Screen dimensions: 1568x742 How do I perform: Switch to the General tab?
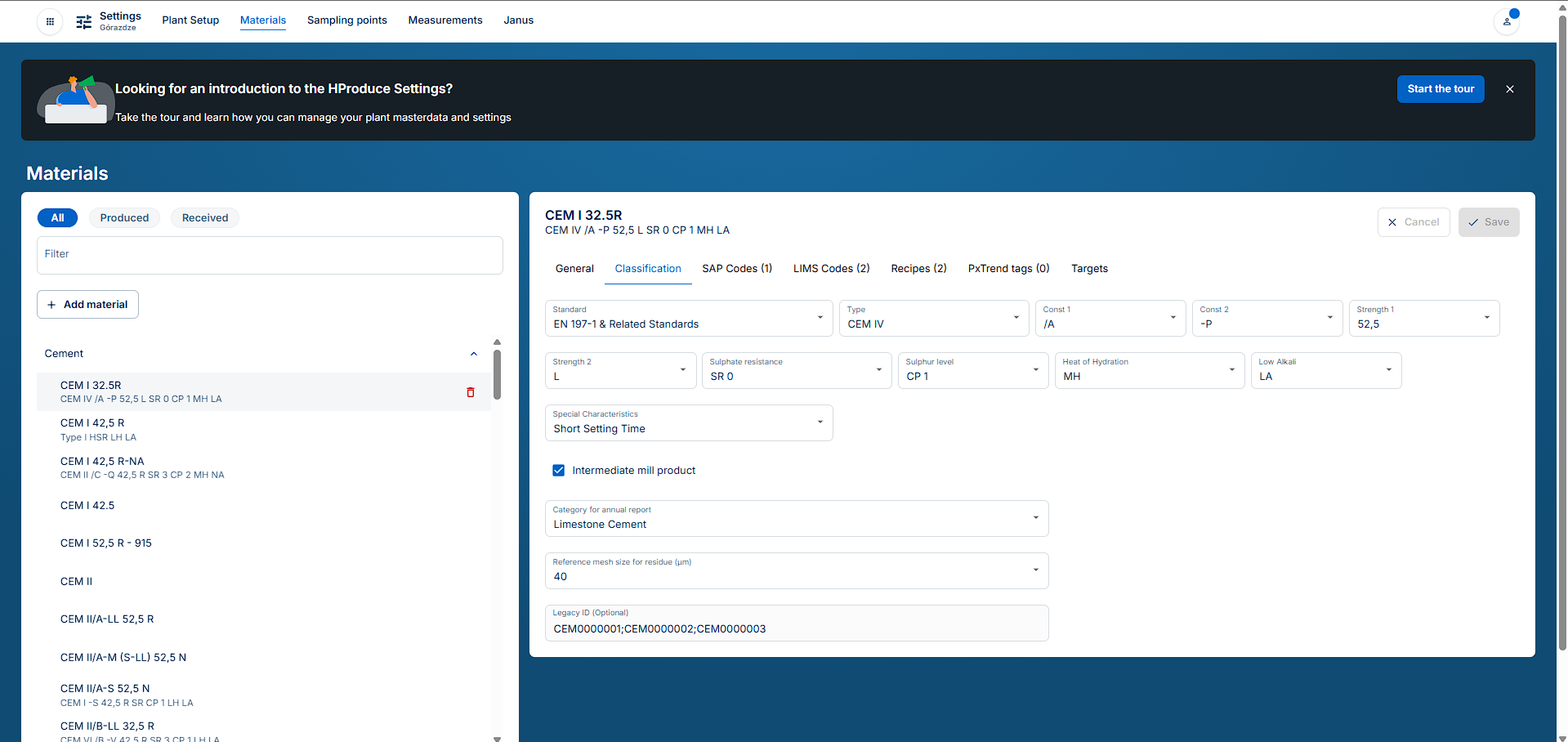tap(574, 269)
